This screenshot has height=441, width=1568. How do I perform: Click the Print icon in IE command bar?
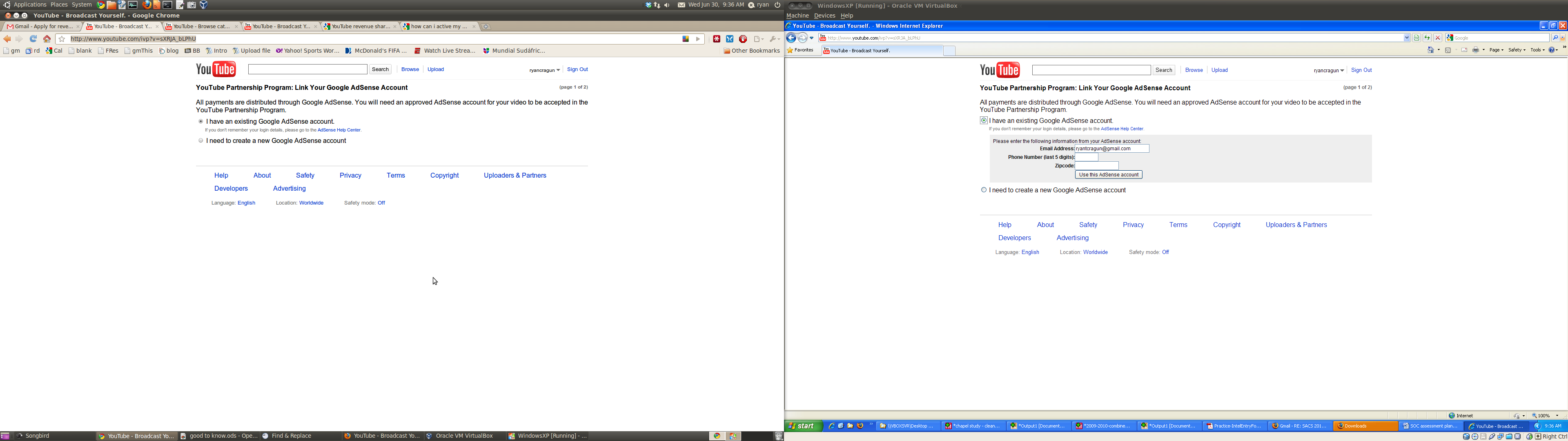pyautogui.click(x=1476, y=50)
